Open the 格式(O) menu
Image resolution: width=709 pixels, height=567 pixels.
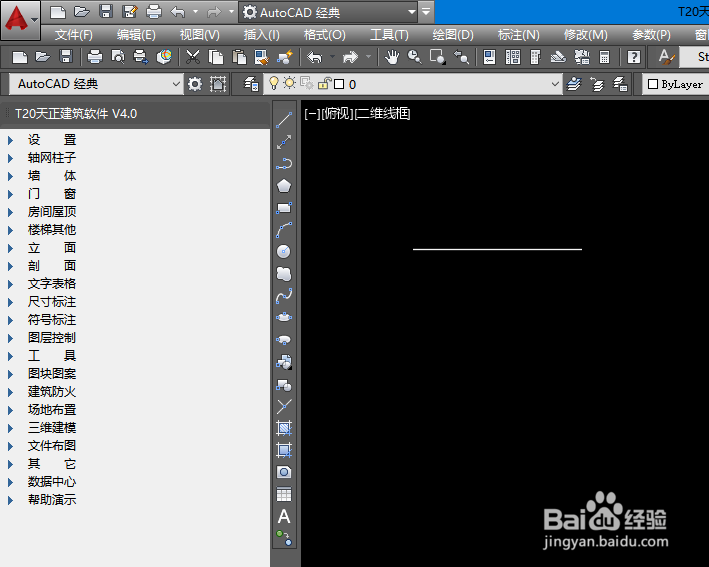point(325,35)
